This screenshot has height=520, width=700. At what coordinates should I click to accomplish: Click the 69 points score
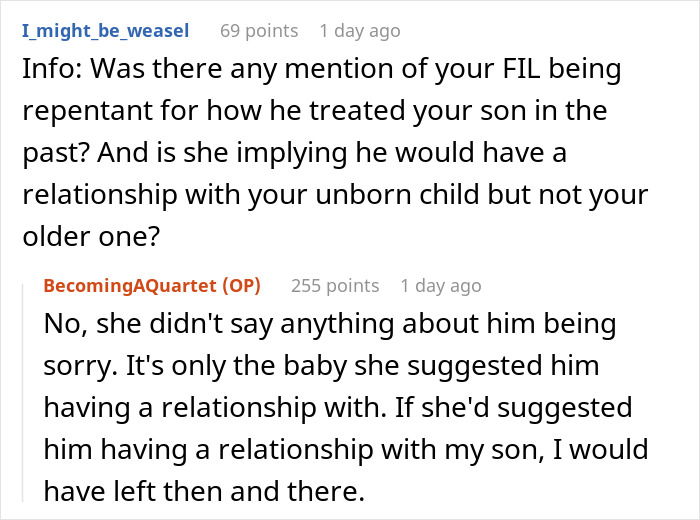pyautogui.click(x=259, y=31)
